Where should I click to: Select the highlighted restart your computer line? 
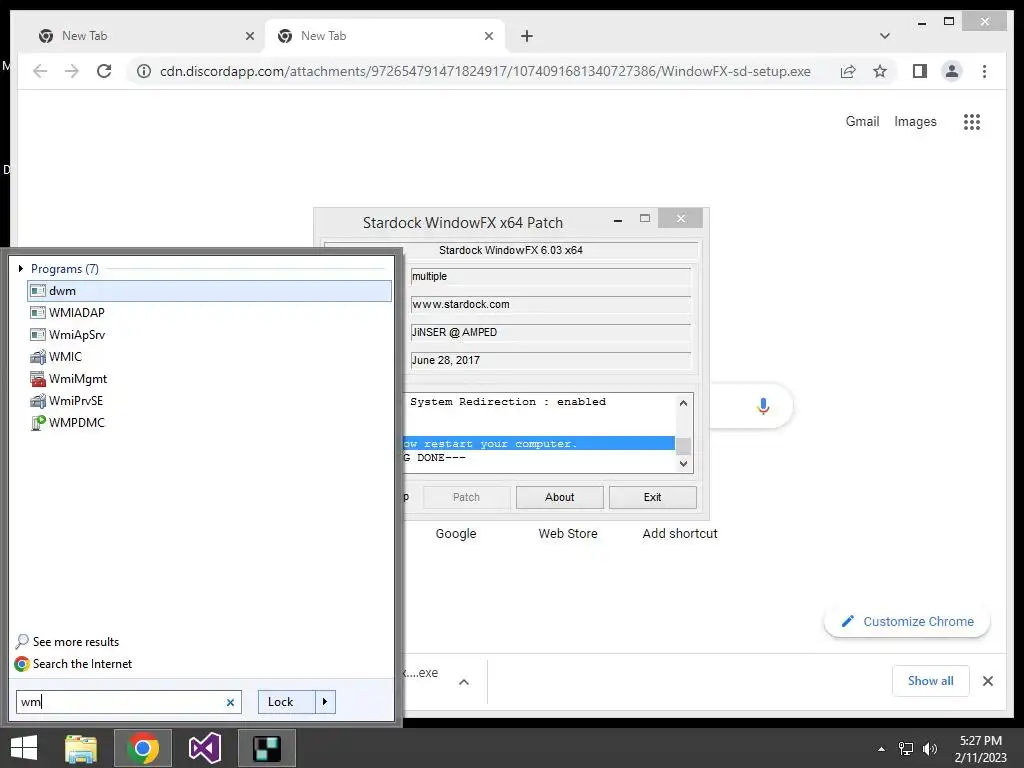(x=538, y=444)
